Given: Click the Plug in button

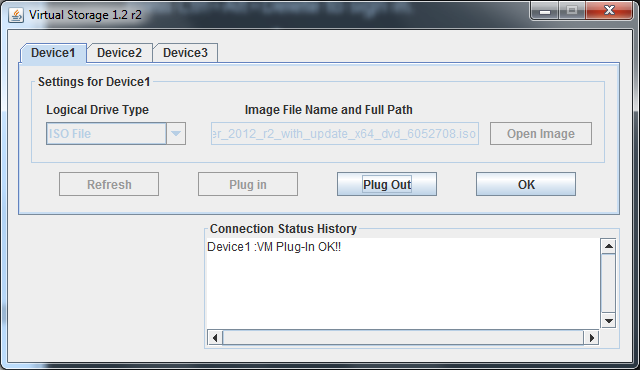Looking at the screenshot, I should pyautogui.click(x=248, y=184).
